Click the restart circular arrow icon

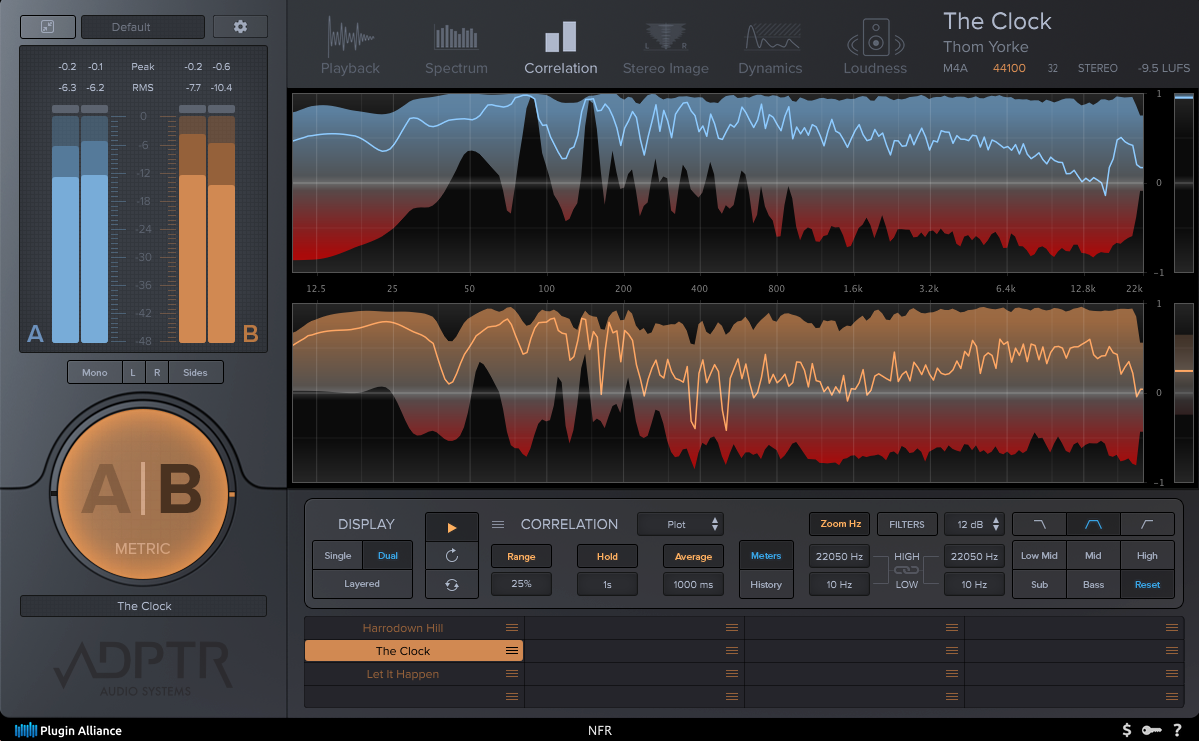452,555
